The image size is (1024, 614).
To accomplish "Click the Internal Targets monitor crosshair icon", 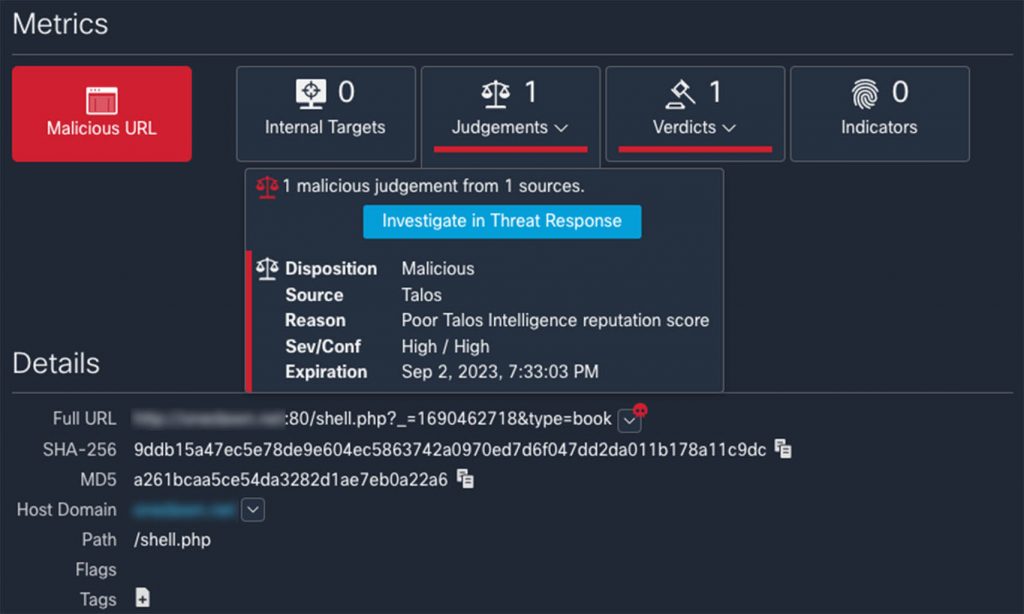I will 311,93.
